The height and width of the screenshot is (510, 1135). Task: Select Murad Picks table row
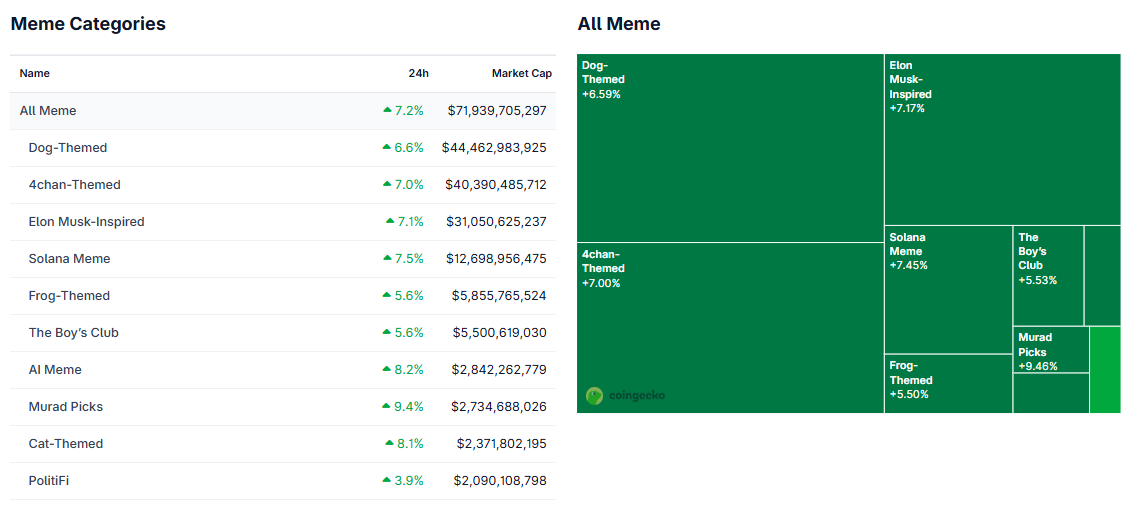[x=282, y=407]
